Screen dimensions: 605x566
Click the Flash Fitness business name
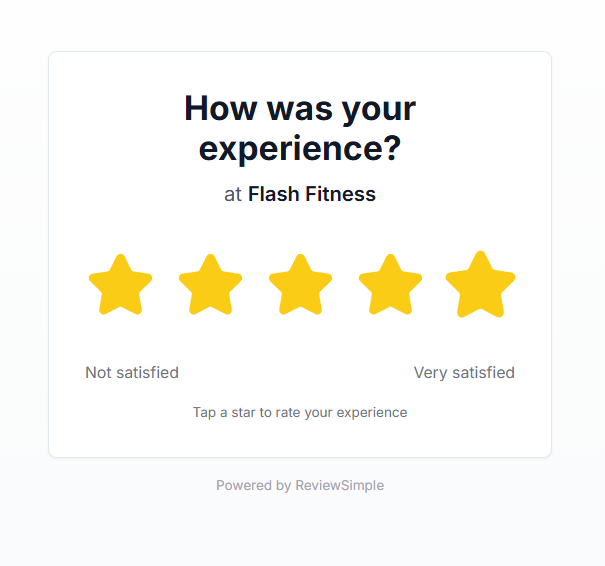click(x=312, y=194)
